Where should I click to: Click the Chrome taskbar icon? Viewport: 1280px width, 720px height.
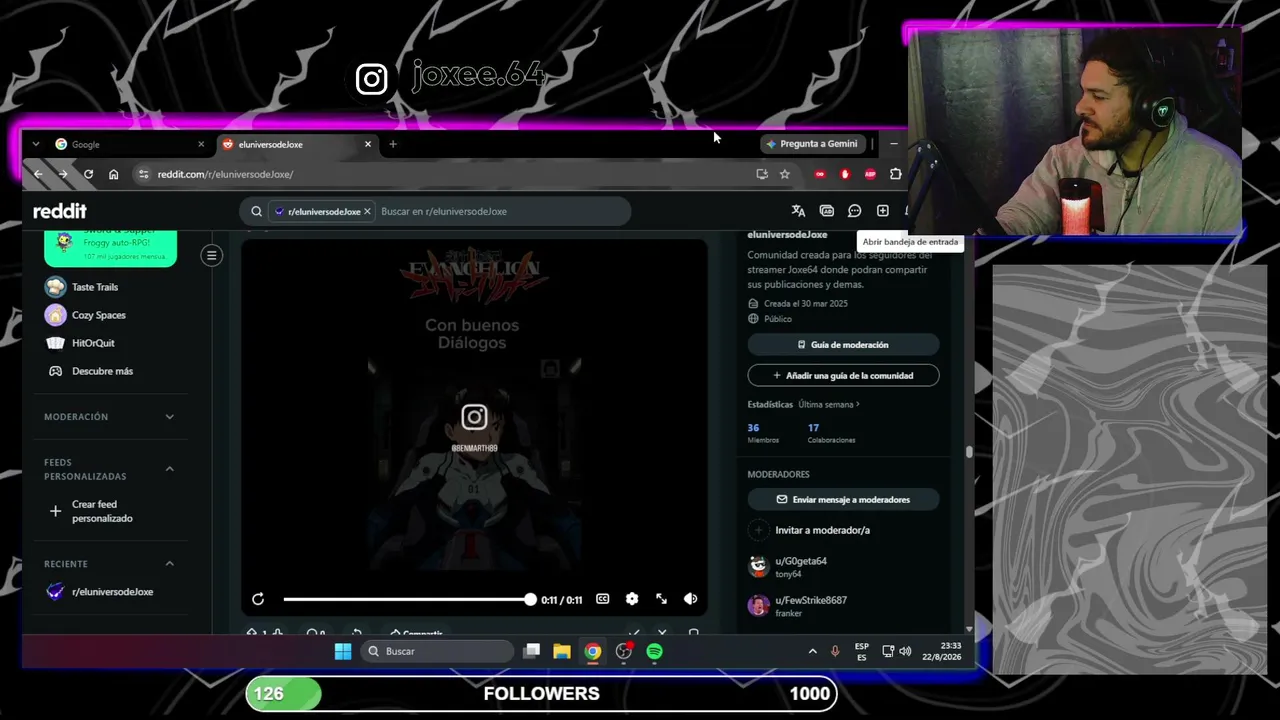[593, 651]
